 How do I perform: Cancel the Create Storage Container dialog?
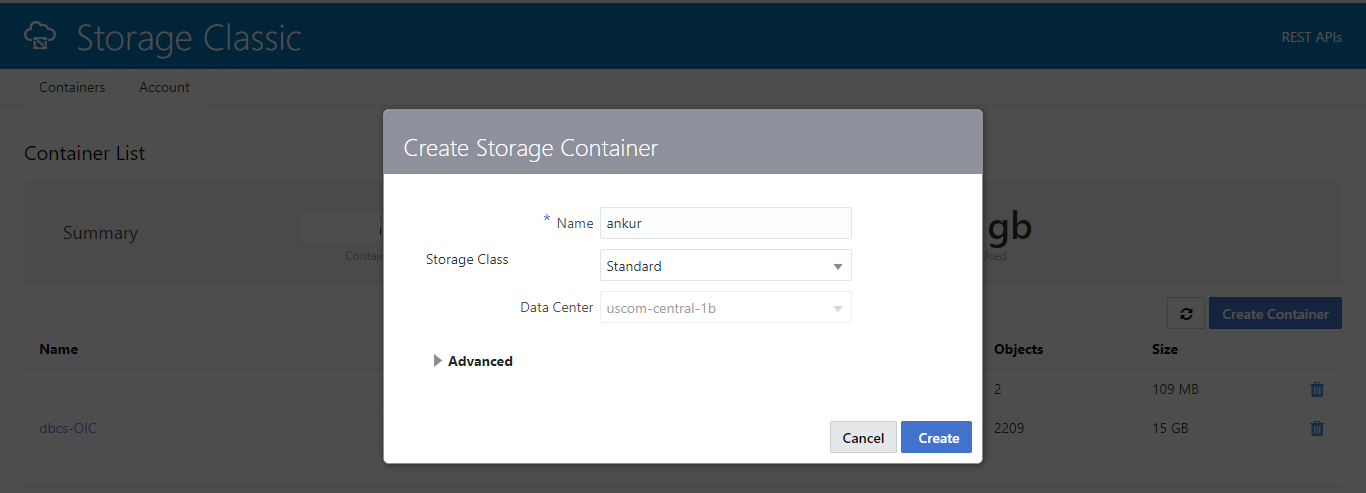[x=863, y=437]
